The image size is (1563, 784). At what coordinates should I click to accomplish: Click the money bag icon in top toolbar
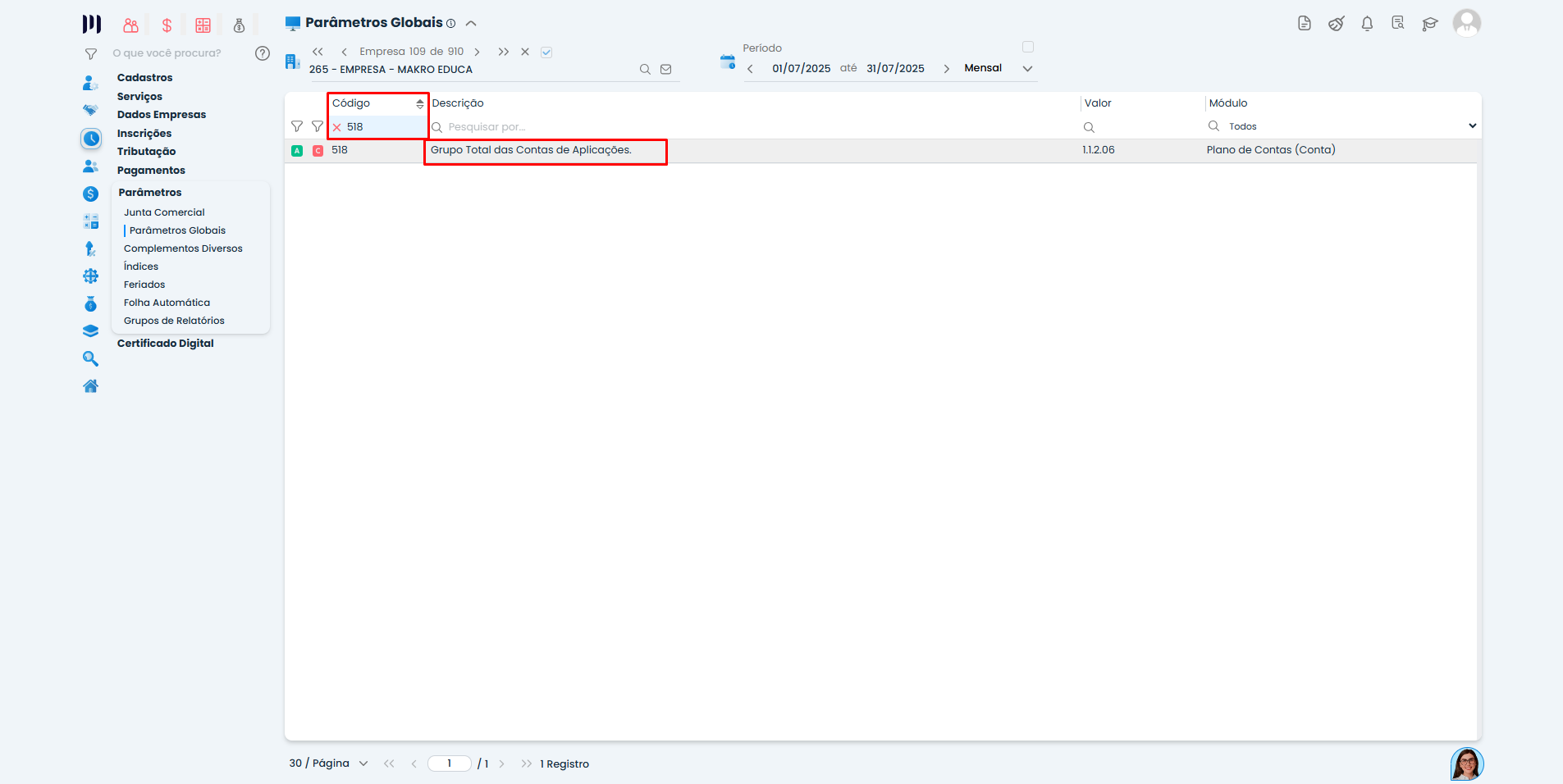(x=239, y=25)
